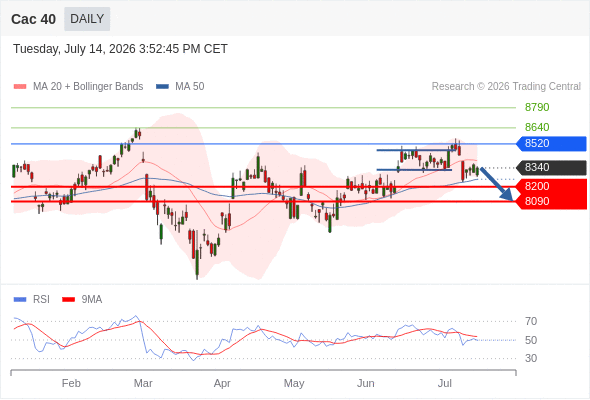Click the Mar label on time axis

pos(143,383)
